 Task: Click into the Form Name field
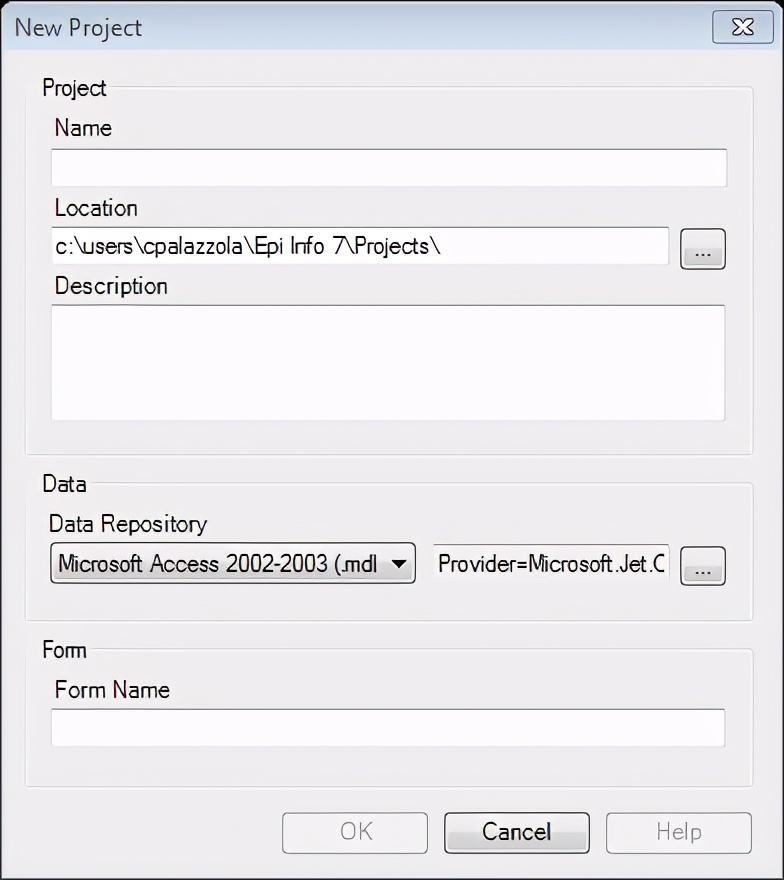click(x=388, y=728)
